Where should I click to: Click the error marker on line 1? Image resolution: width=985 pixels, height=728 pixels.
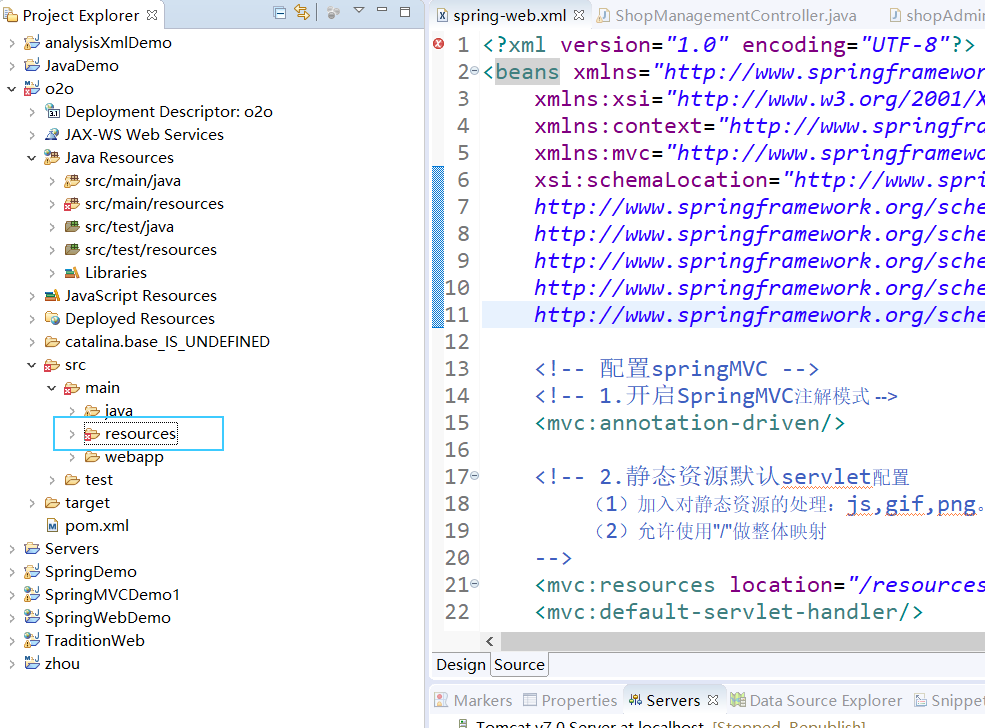coord(438,43)
